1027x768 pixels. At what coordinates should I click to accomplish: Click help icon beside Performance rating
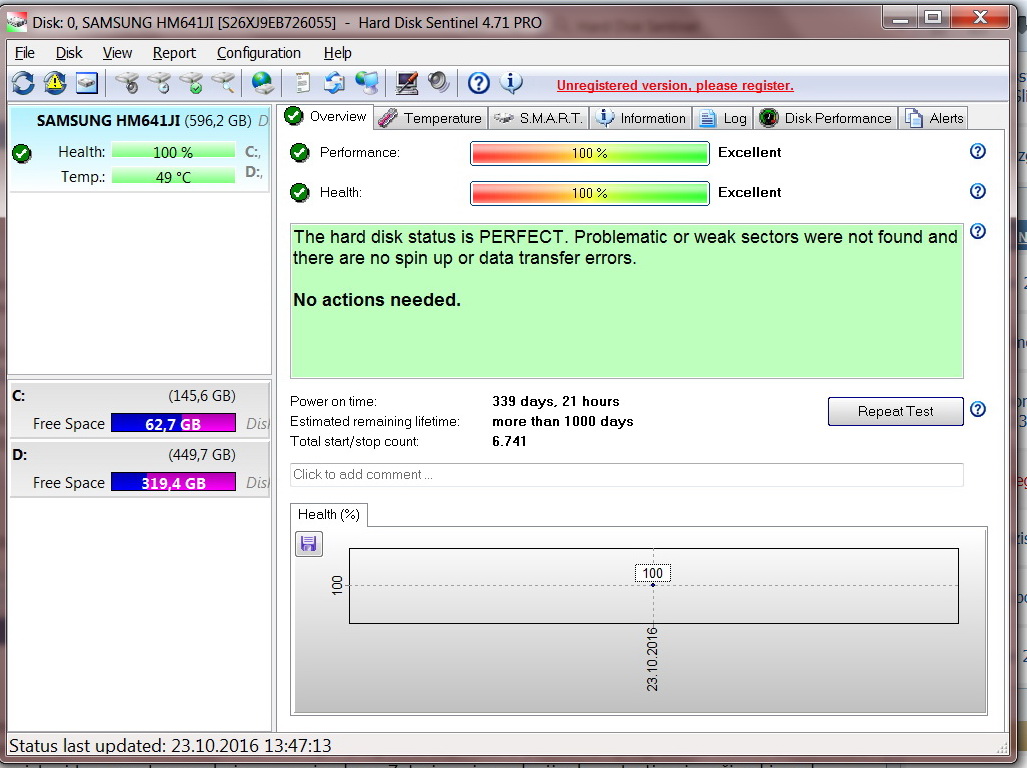click(x=977, y=152)
